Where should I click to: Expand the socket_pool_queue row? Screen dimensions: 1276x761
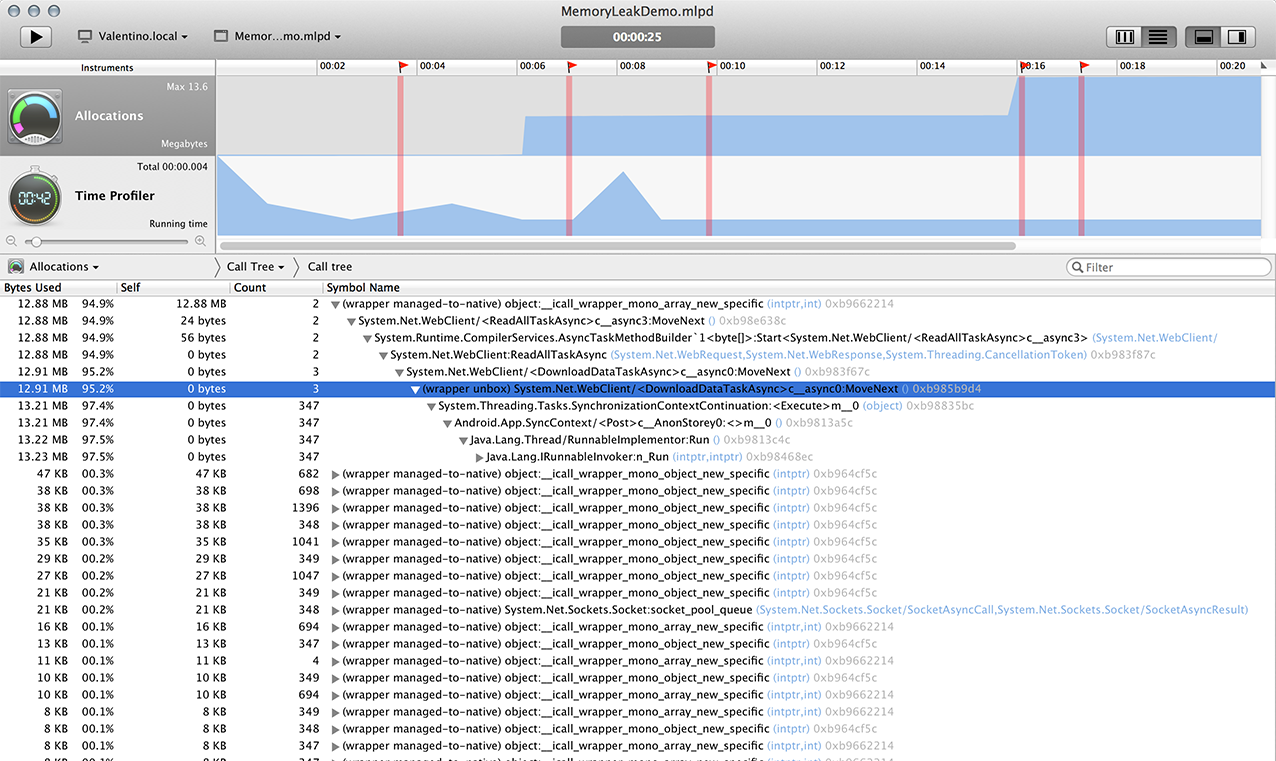pos(336,610)
